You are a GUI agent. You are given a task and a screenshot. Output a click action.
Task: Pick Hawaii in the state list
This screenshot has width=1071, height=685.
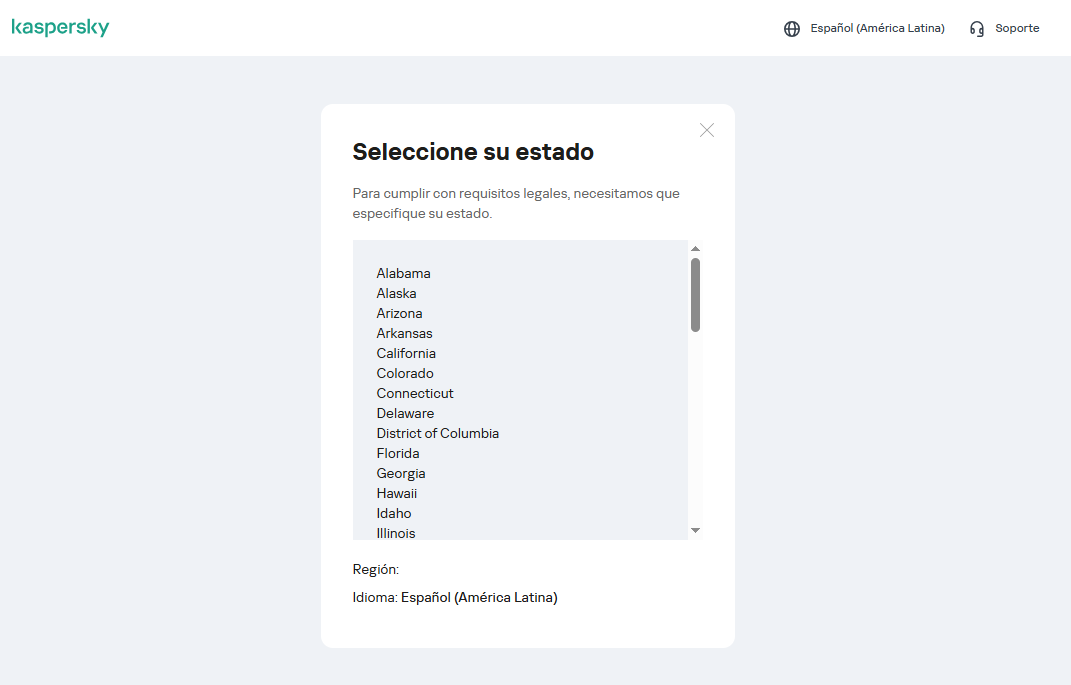click(x=397, y=494)
